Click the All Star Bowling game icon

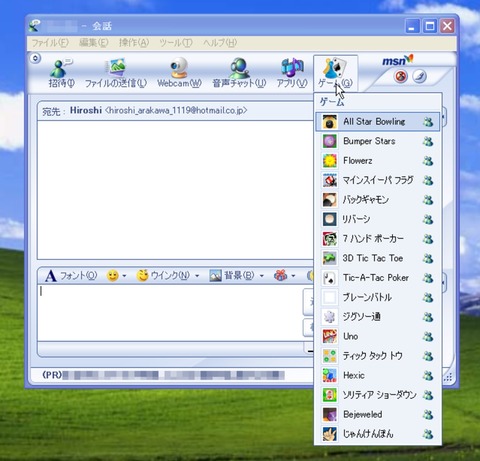330,122
